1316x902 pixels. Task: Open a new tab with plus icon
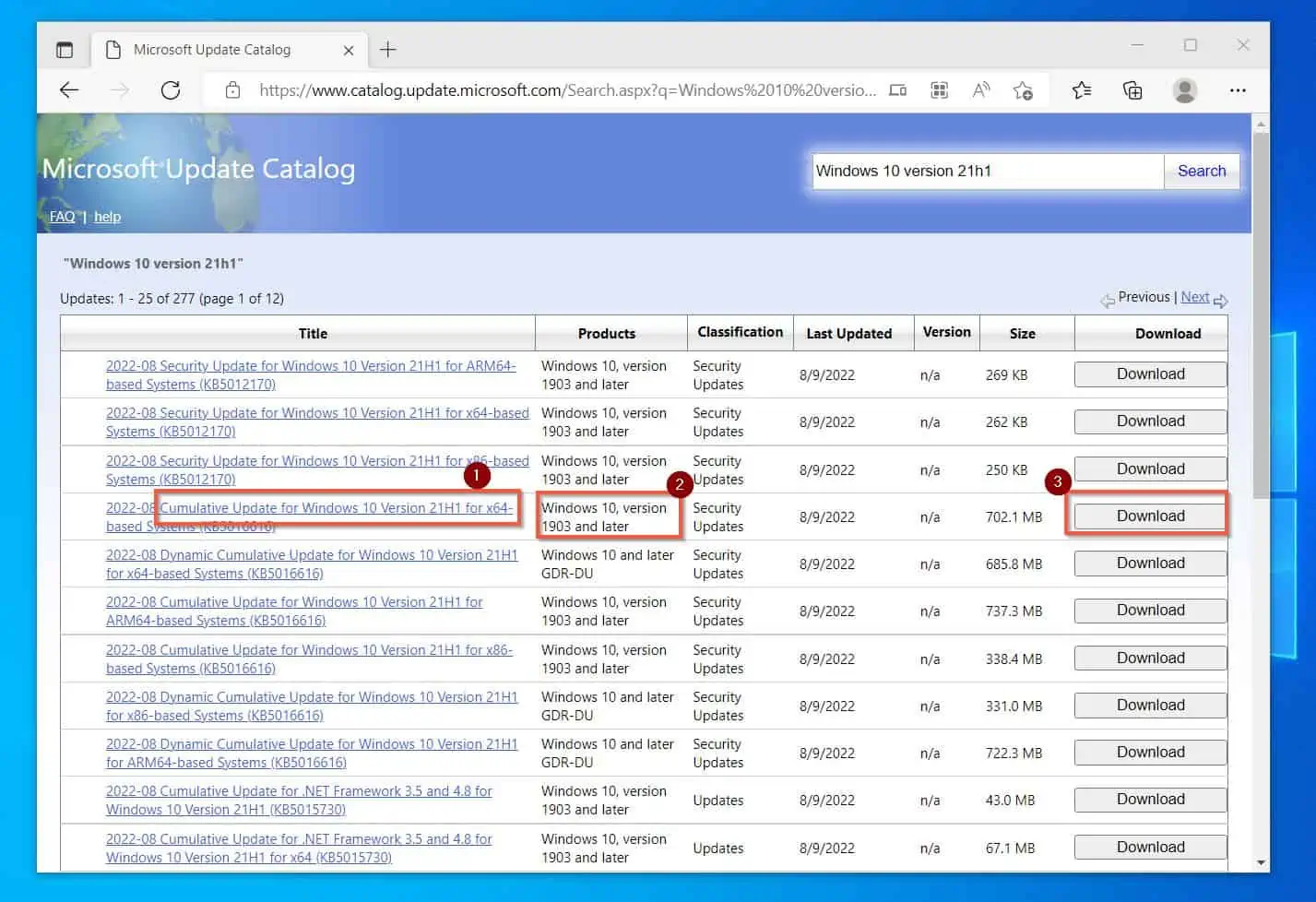tap(388, 50)
